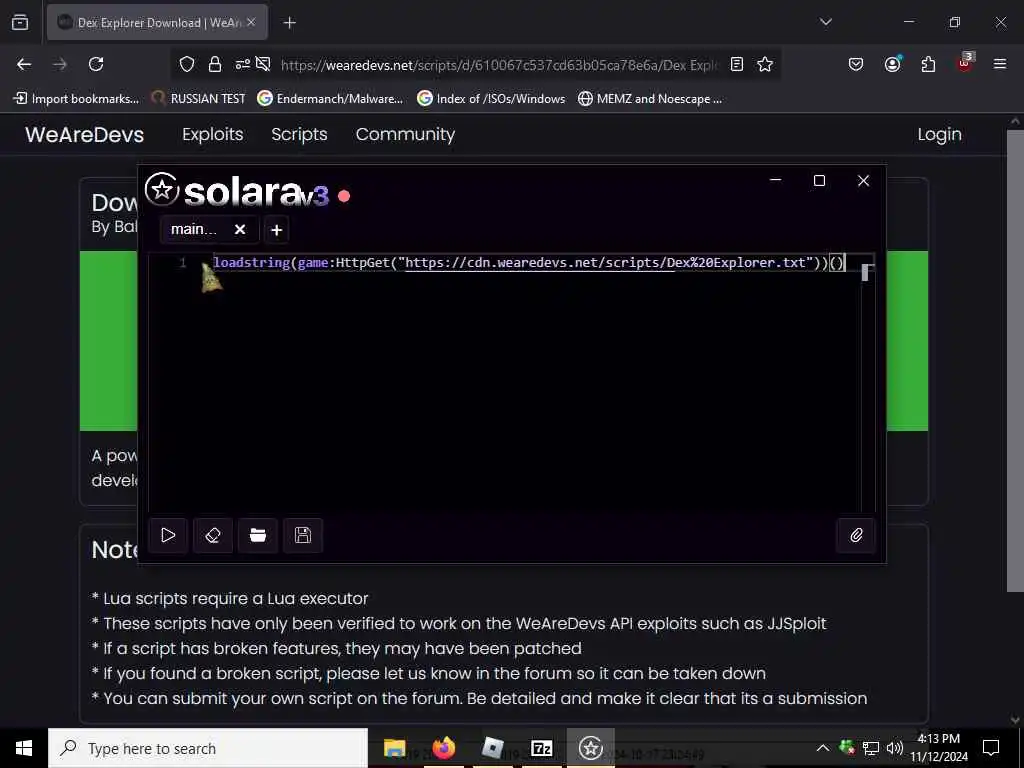Click the Login link on WeAreDevs

point(939,135)
